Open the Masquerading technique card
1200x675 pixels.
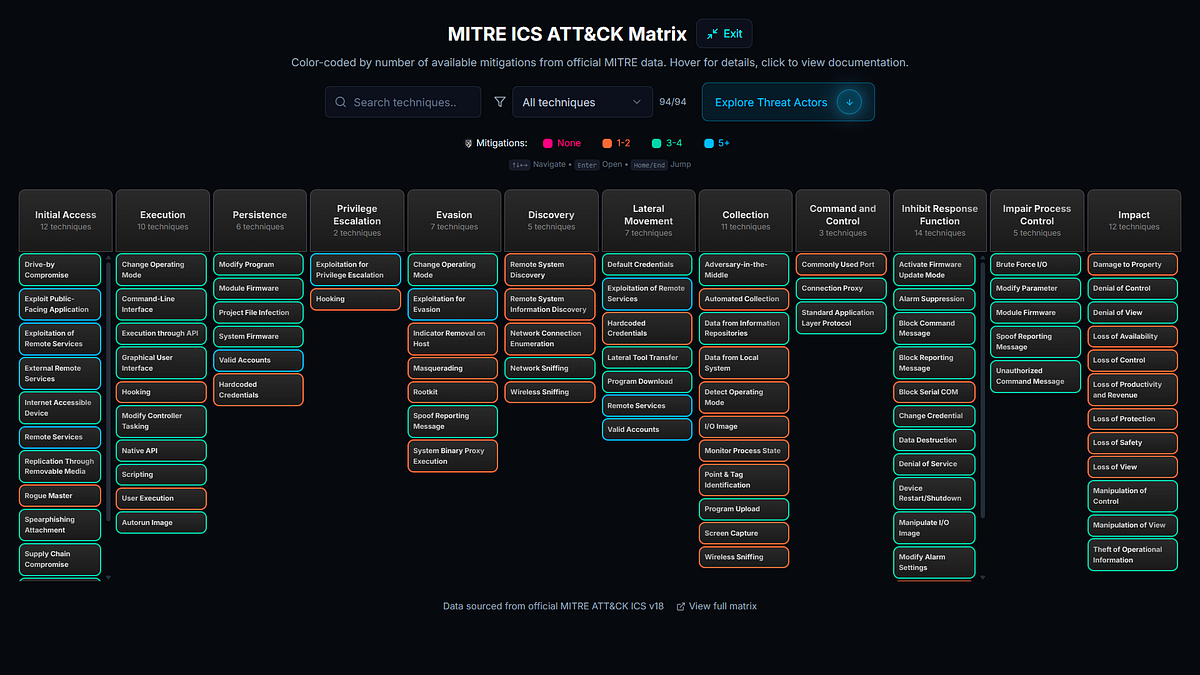[453, 368]
